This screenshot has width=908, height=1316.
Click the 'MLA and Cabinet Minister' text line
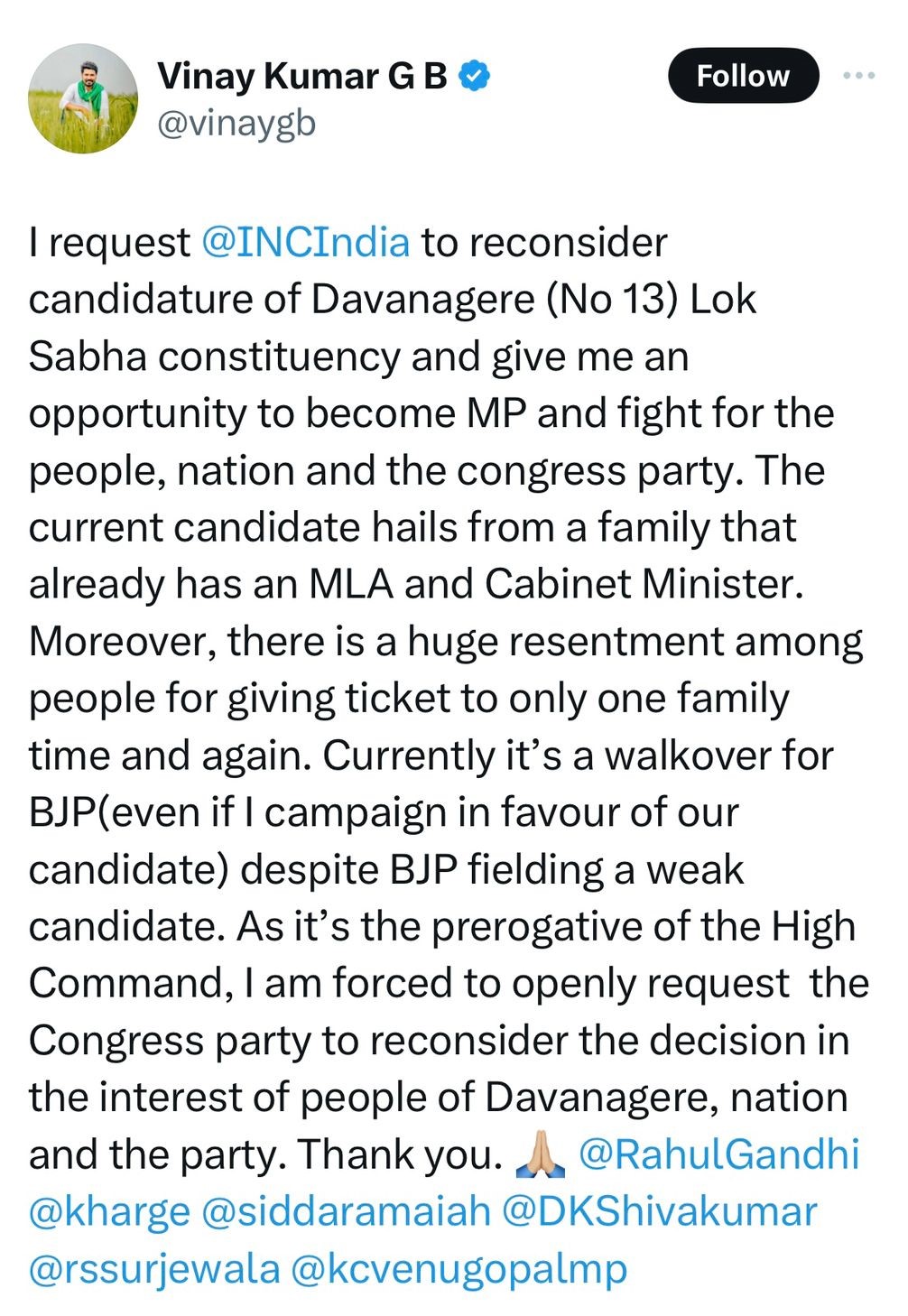pyautogui.click(x=415, y=584)
